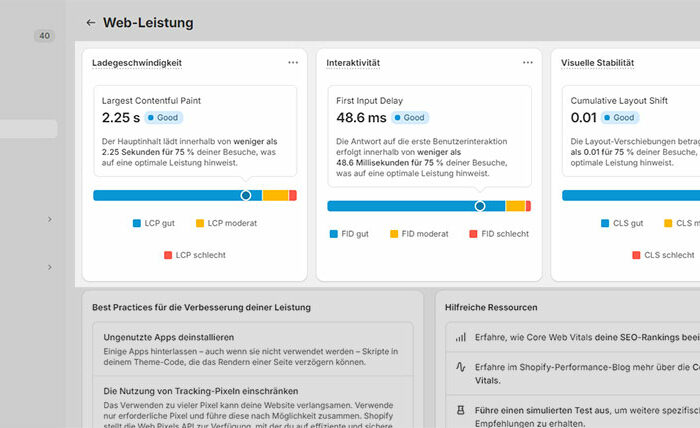The image size is (700, 428).
Task: Open Ungenutzte Apps deinstallieren tip
Action: [253, 349]
